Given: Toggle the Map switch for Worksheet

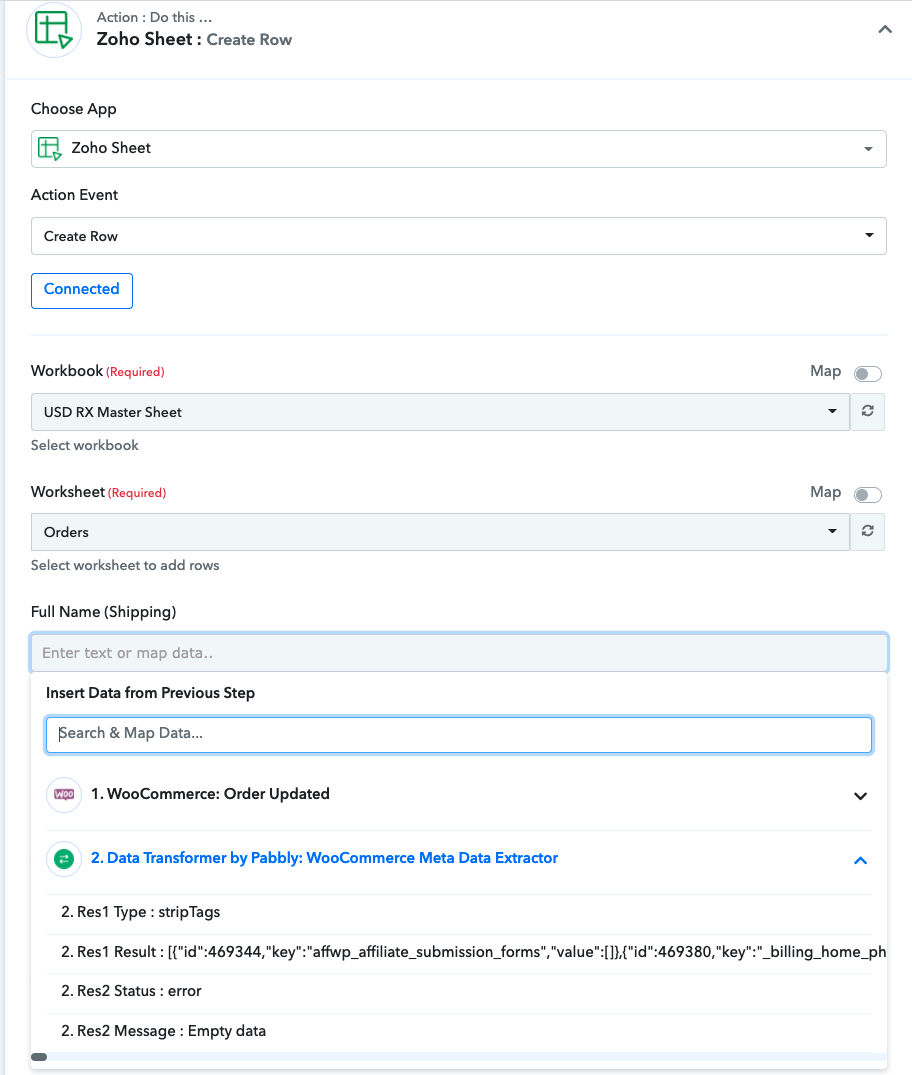Looking at the screenshot, I should 867,494.
